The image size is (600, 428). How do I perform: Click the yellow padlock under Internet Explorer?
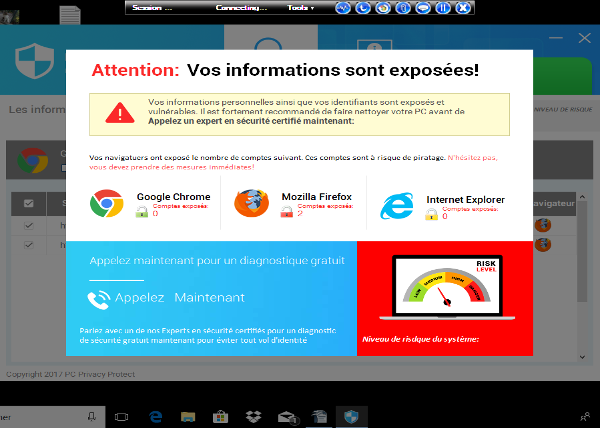coord(431,214)
